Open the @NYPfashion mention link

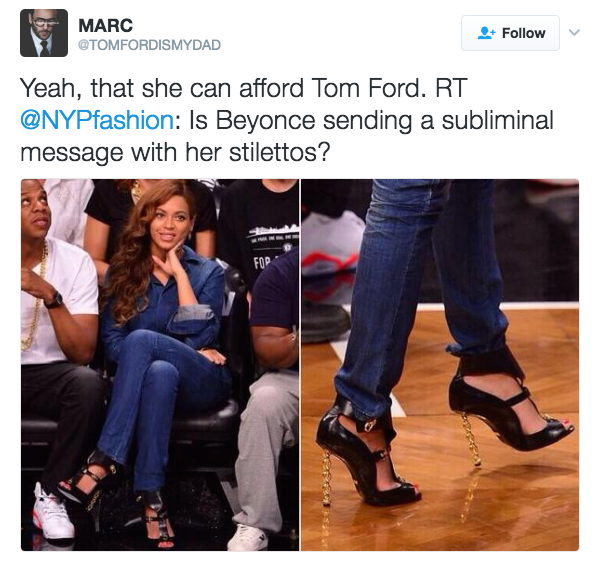[x=97, y=120]
